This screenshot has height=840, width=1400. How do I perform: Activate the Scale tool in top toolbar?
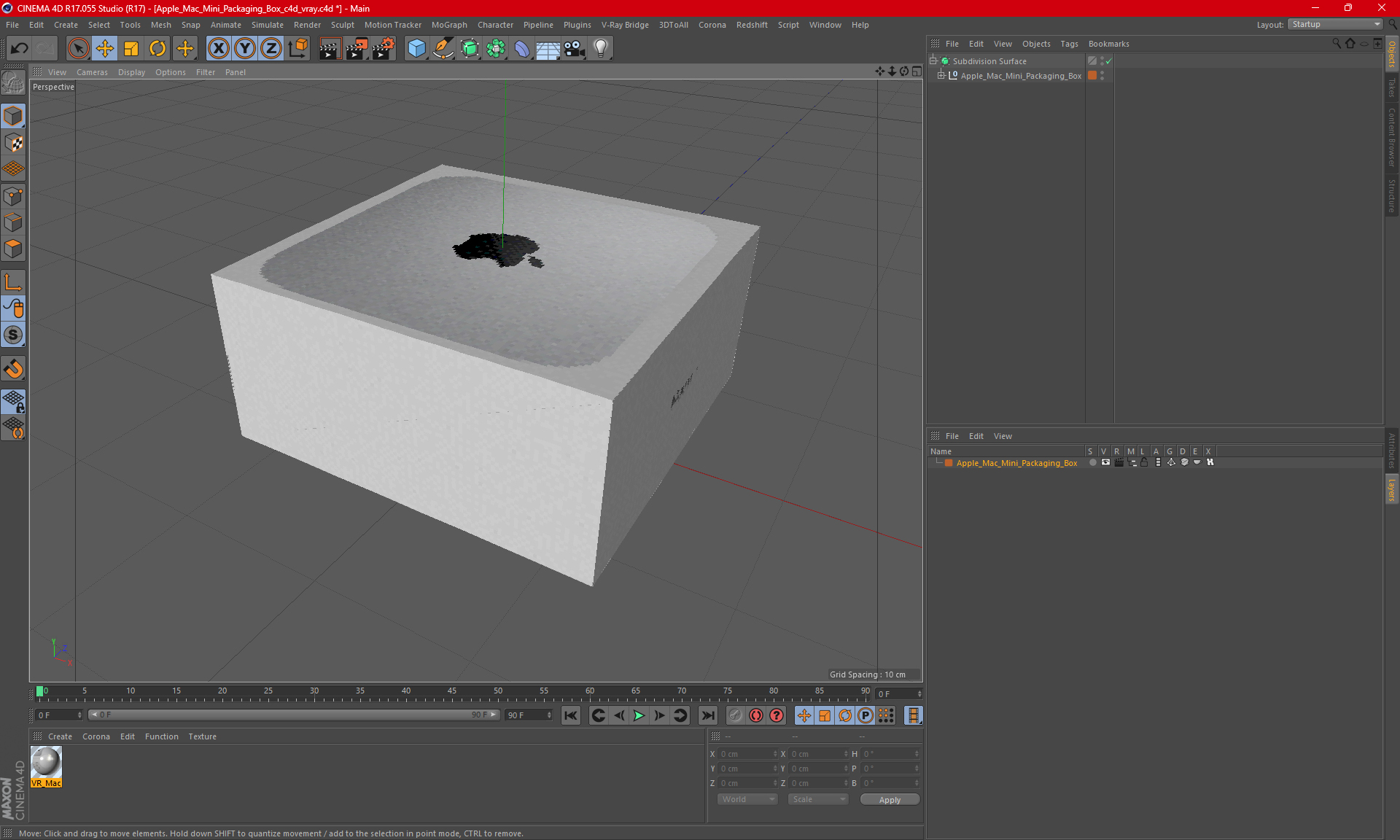(131, 48)
